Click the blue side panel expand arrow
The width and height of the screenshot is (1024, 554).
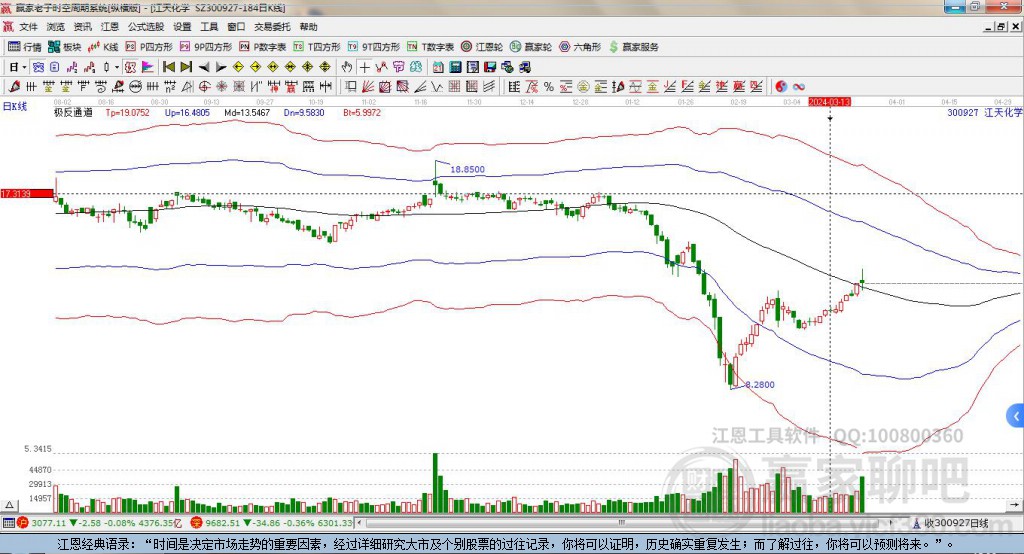(x=1016, y=416)
